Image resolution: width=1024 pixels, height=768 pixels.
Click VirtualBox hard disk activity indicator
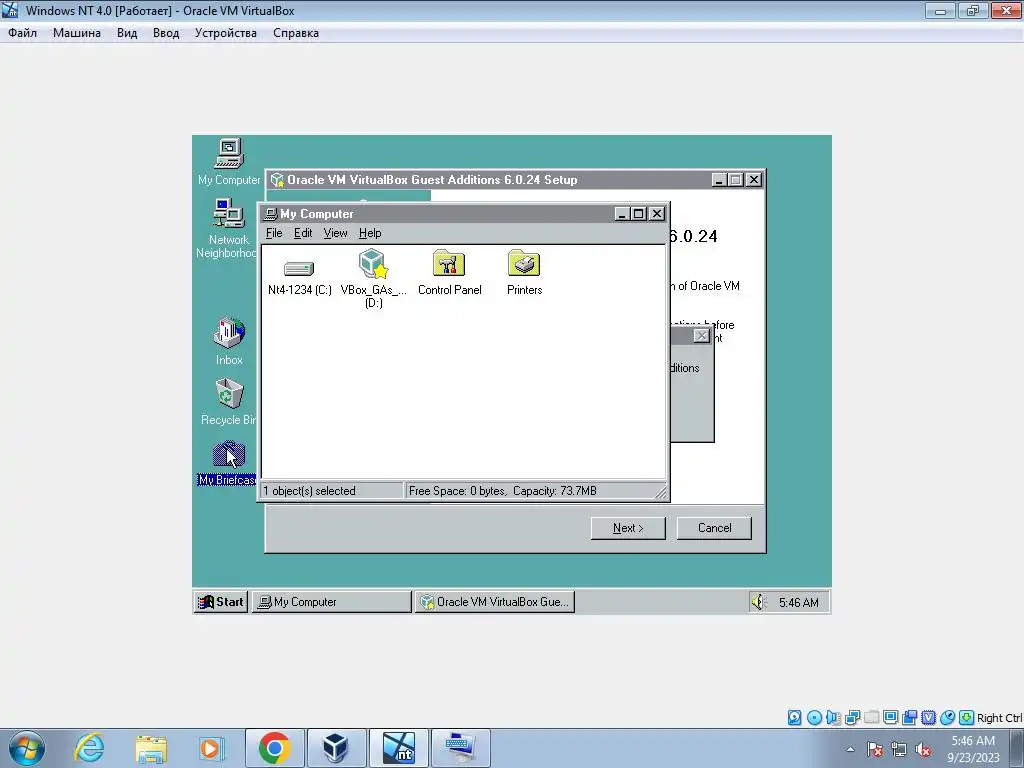795,718
